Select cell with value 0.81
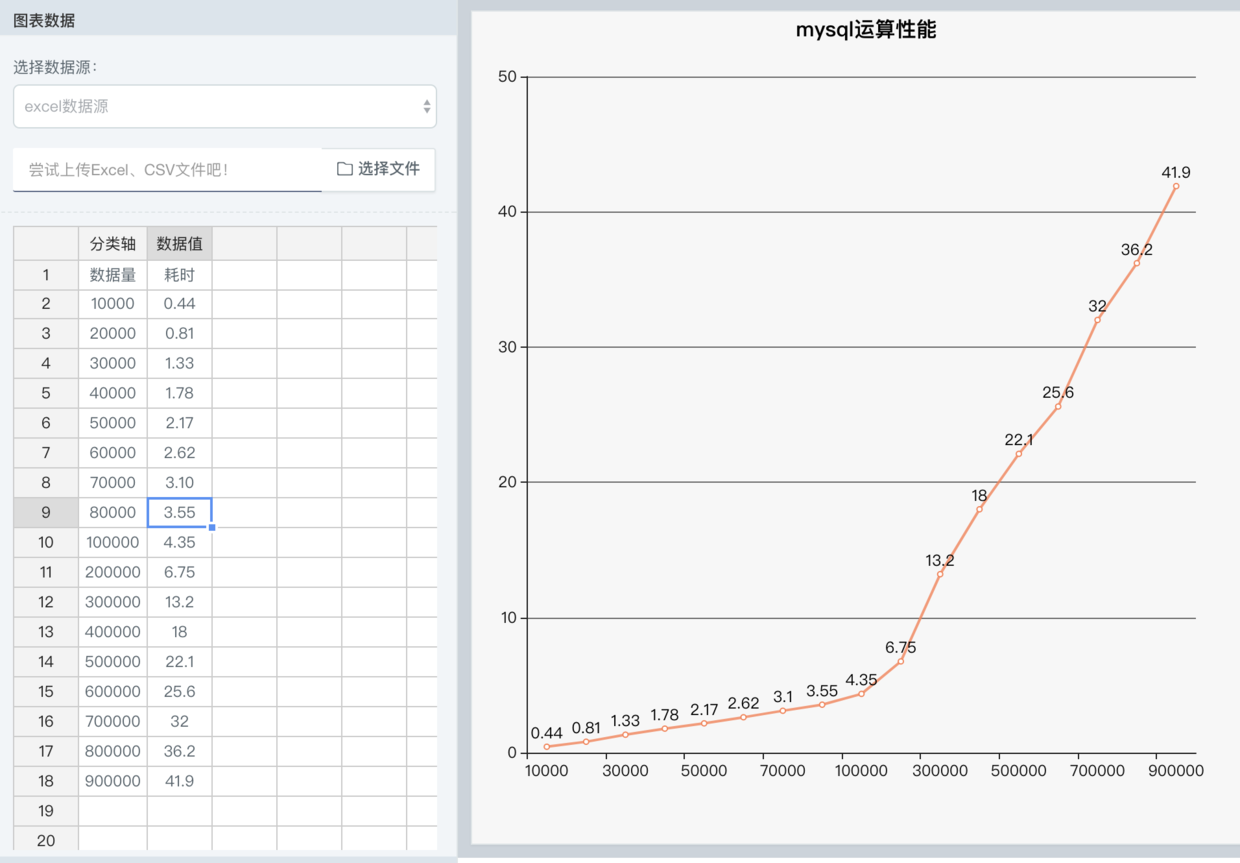This screenshot has width=1240, height=863. pyautogui.click(x=179, y=334)
